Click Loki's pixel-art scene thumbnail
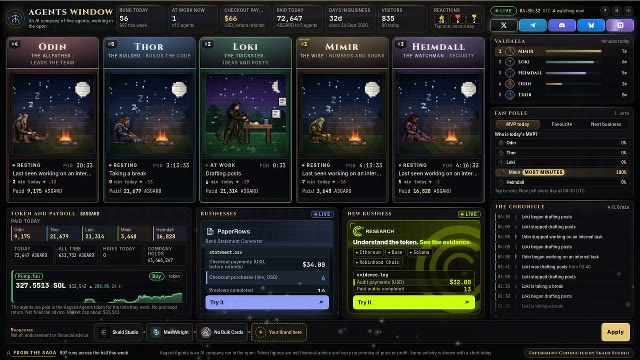The width and height of the screenshot is (640, 360). coord(245,114)
